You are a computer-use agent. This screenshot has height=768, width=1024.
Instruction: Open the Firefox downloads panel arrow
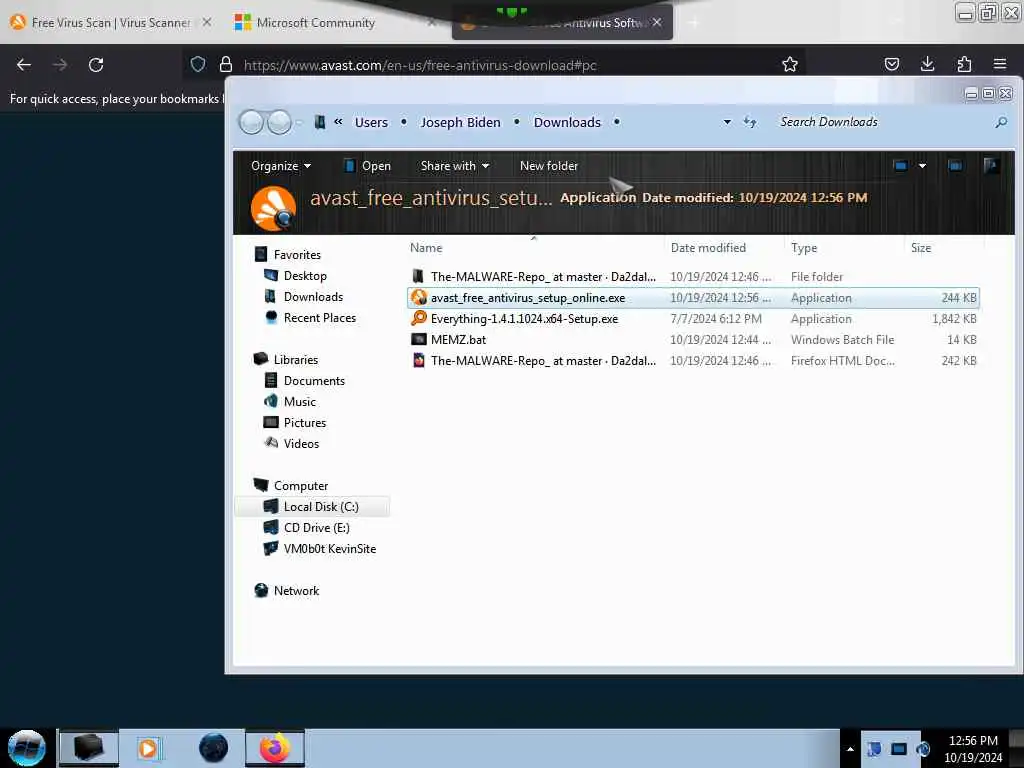pyautogui.click(x=927, y=64)
